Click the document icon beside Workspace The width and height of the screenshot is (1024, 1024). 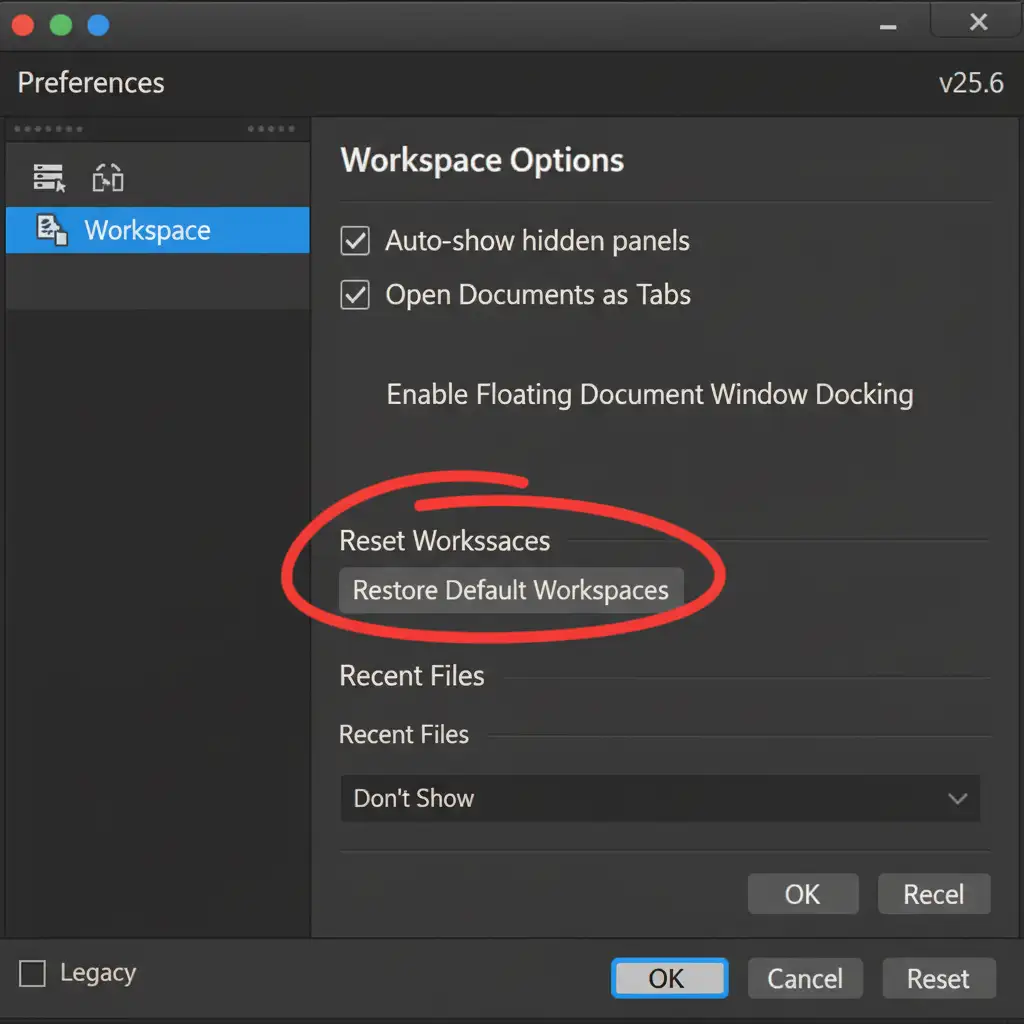coord(51,230)
